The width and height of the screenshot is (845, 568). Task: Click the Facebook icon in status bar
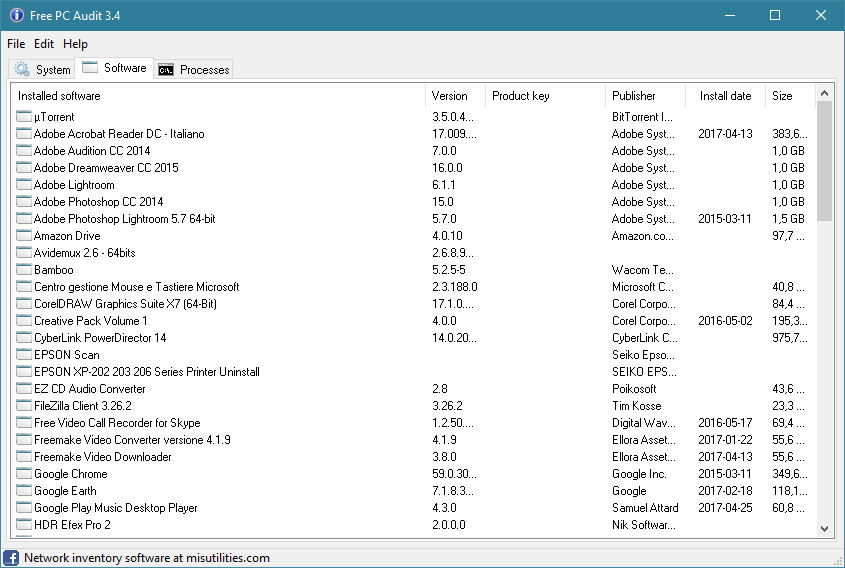11,558
